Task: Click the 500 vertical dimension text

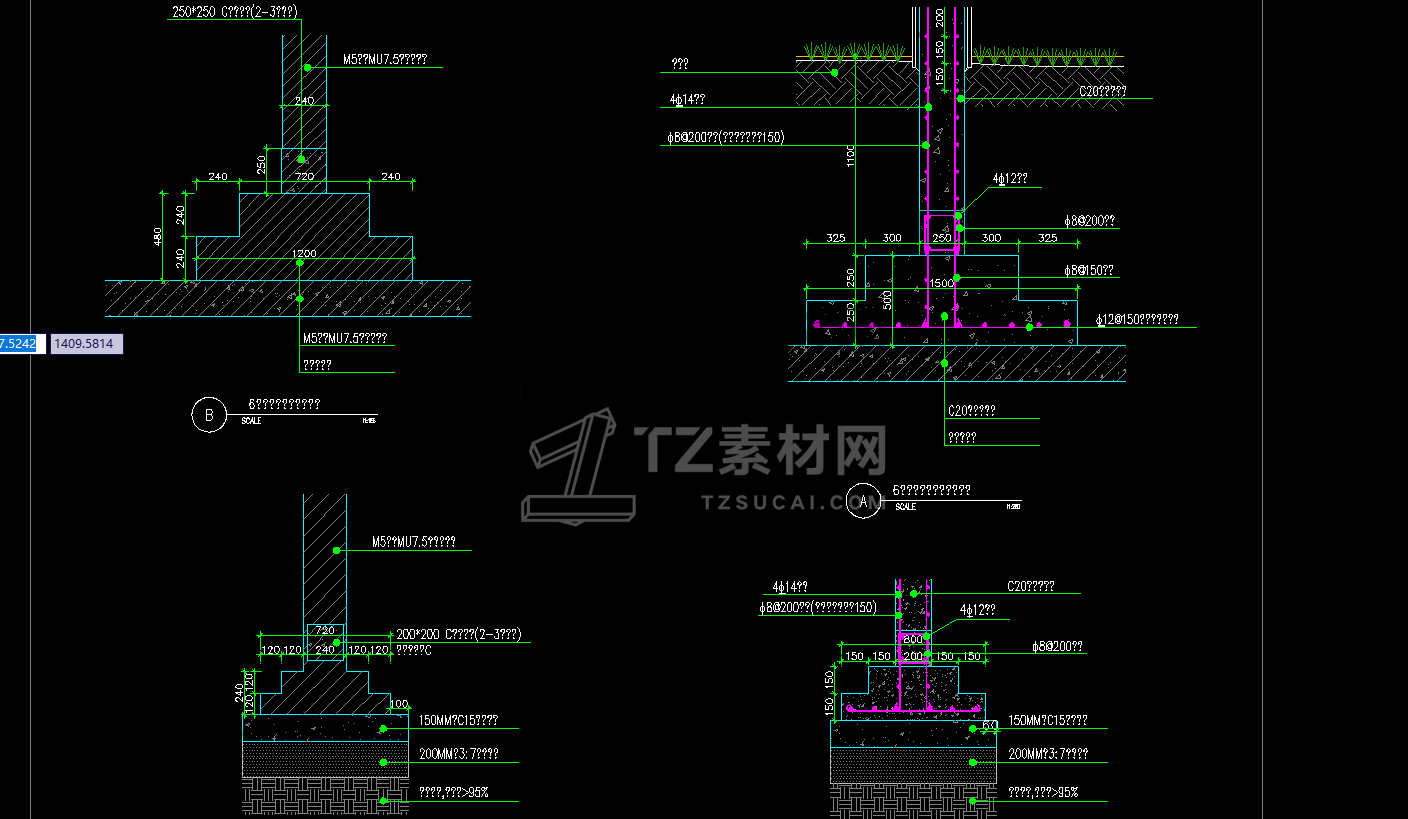Action: pyautogui.click(x=886, y=301)
